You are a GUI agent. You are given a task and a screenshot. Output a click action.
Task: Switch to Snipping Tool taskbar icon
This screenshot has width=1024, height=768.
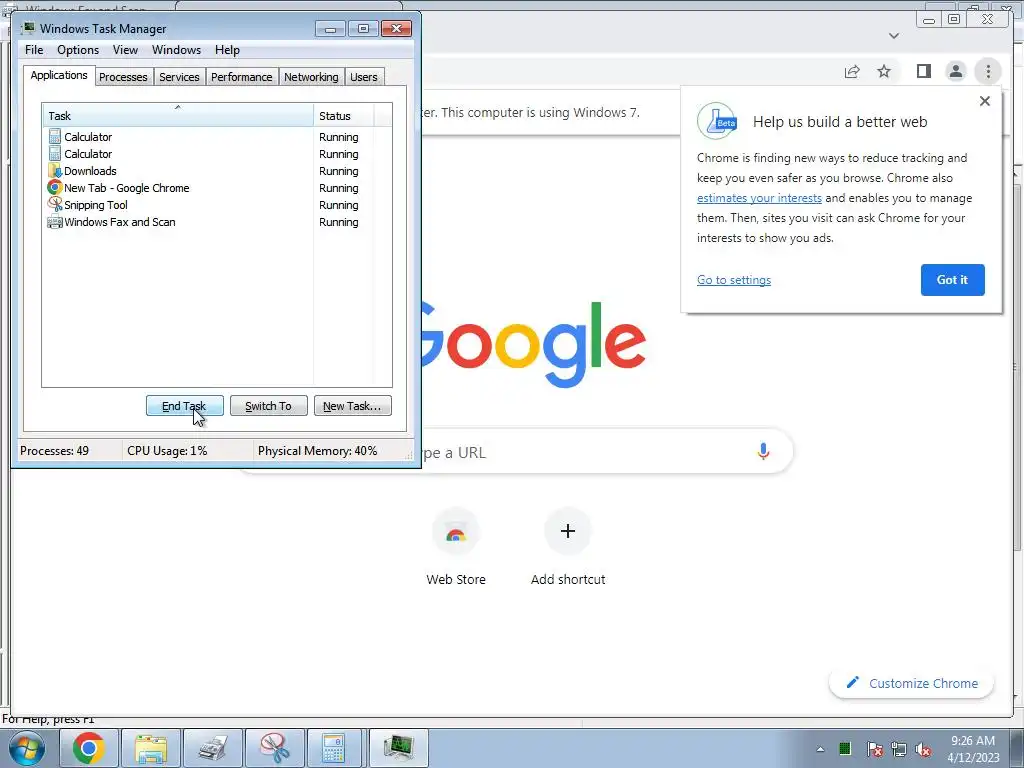275,748
